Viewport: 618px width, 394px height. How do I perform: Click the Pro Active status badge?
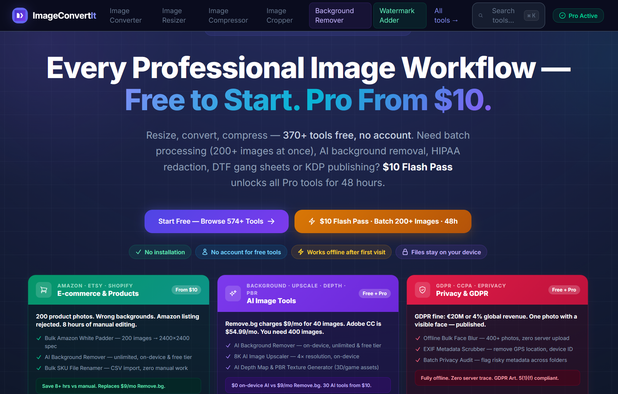(578, 16)
